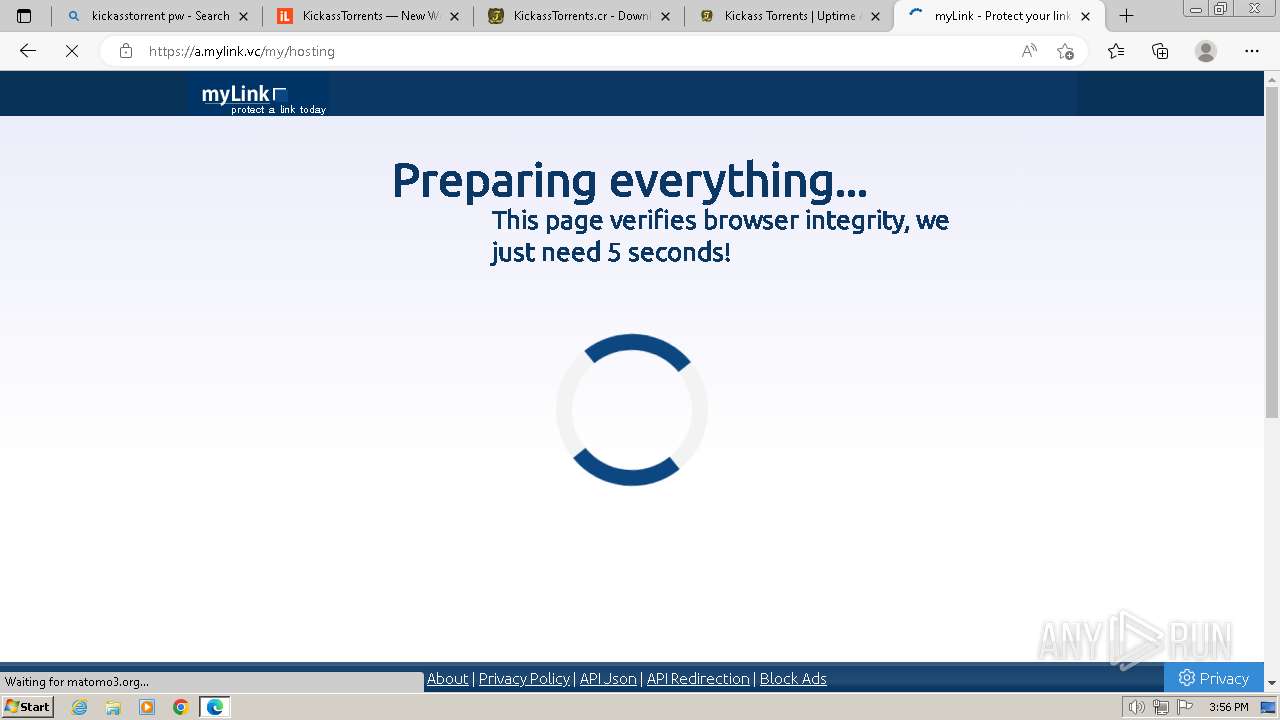
Task: Click the Read aloud icon
Action: pos(1029,51)
